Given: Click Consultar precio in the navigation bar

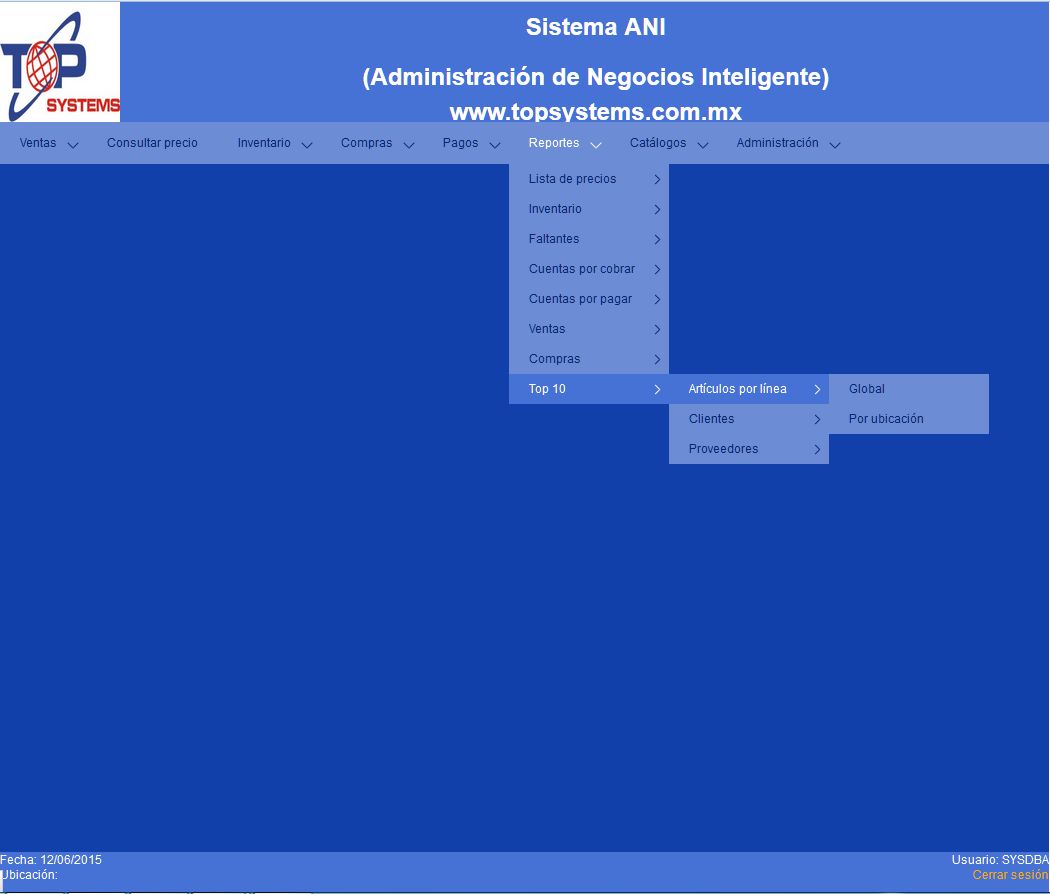Looking at the screenshot, I should (152, 143).
